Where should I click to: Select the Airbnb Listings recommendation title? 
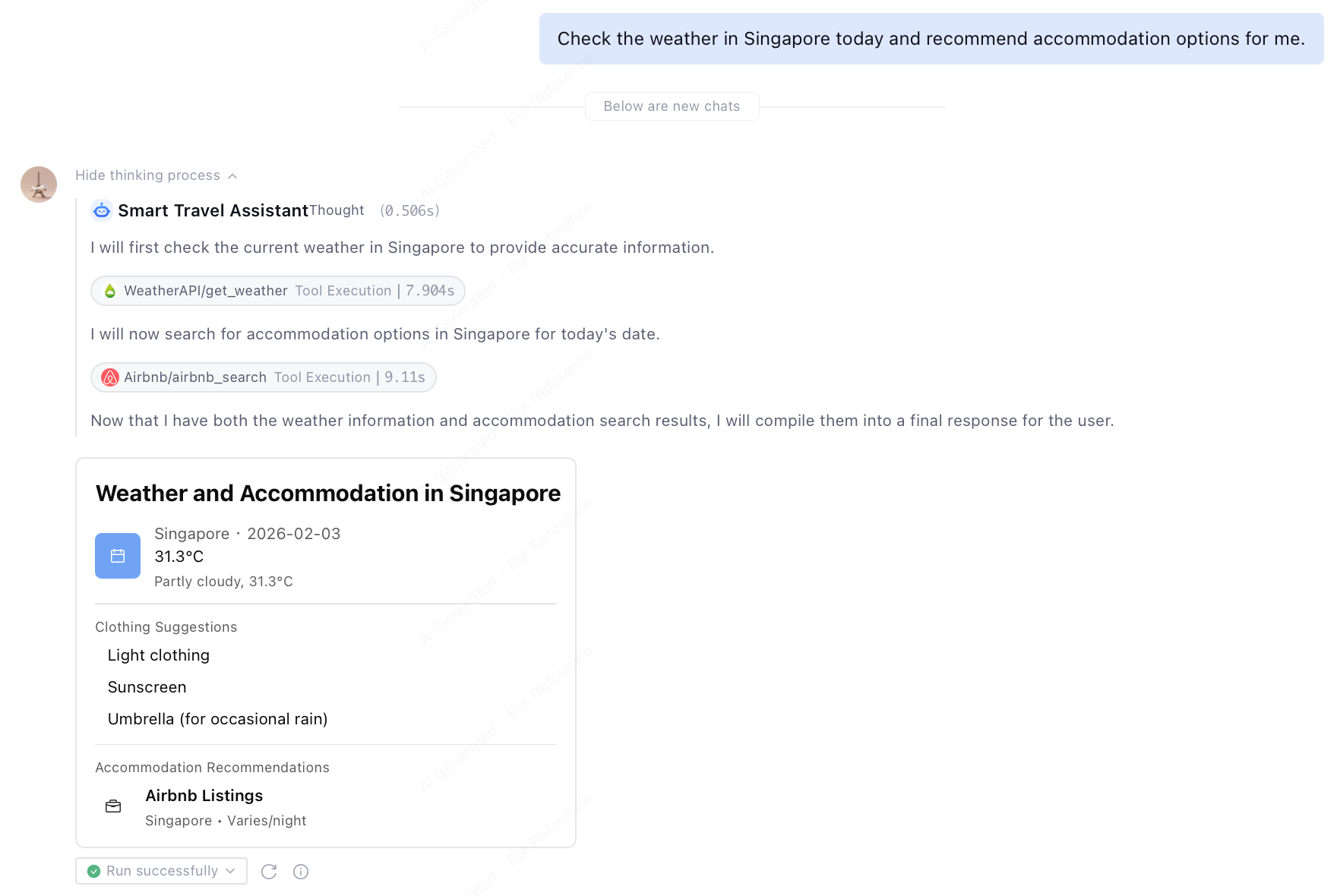coord(204,796)
